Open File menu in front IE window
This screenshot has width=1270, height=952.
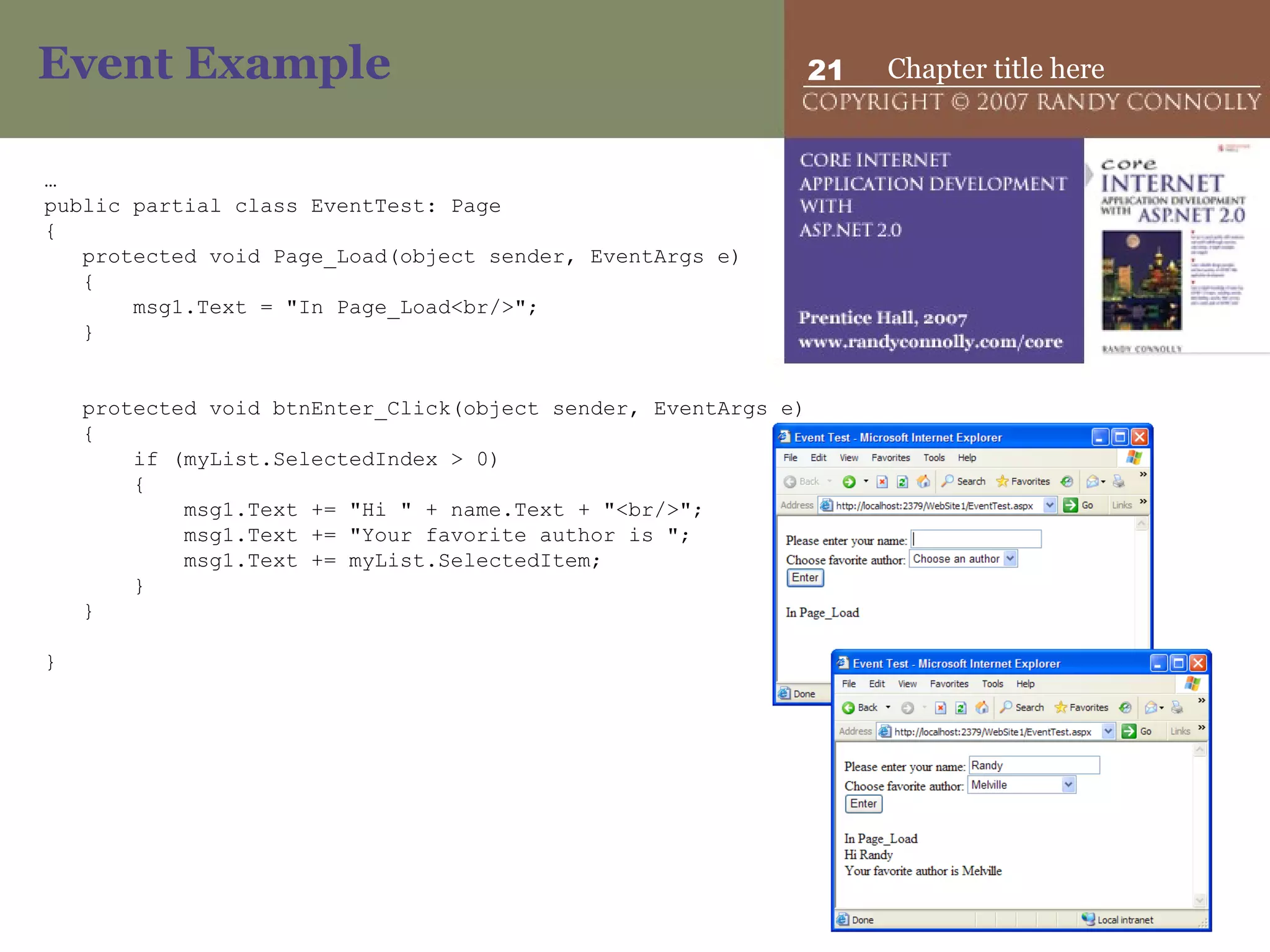click(849, 684)
